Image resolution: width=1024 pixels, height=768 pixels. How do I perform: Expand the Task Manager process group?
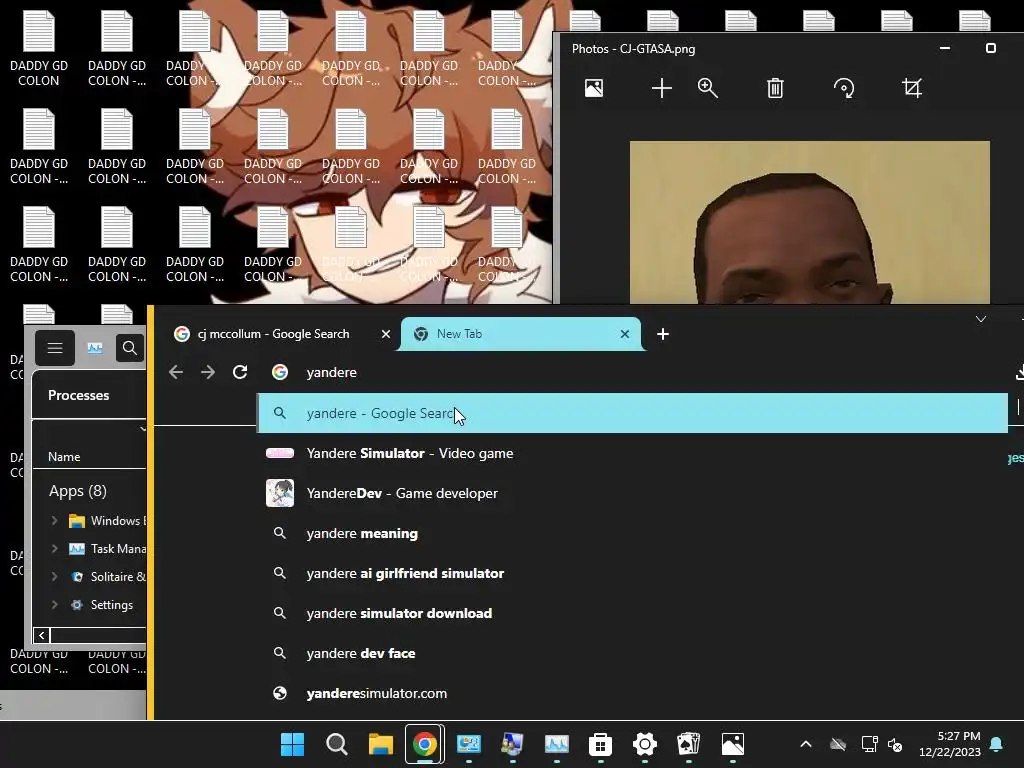pos(55,549)
